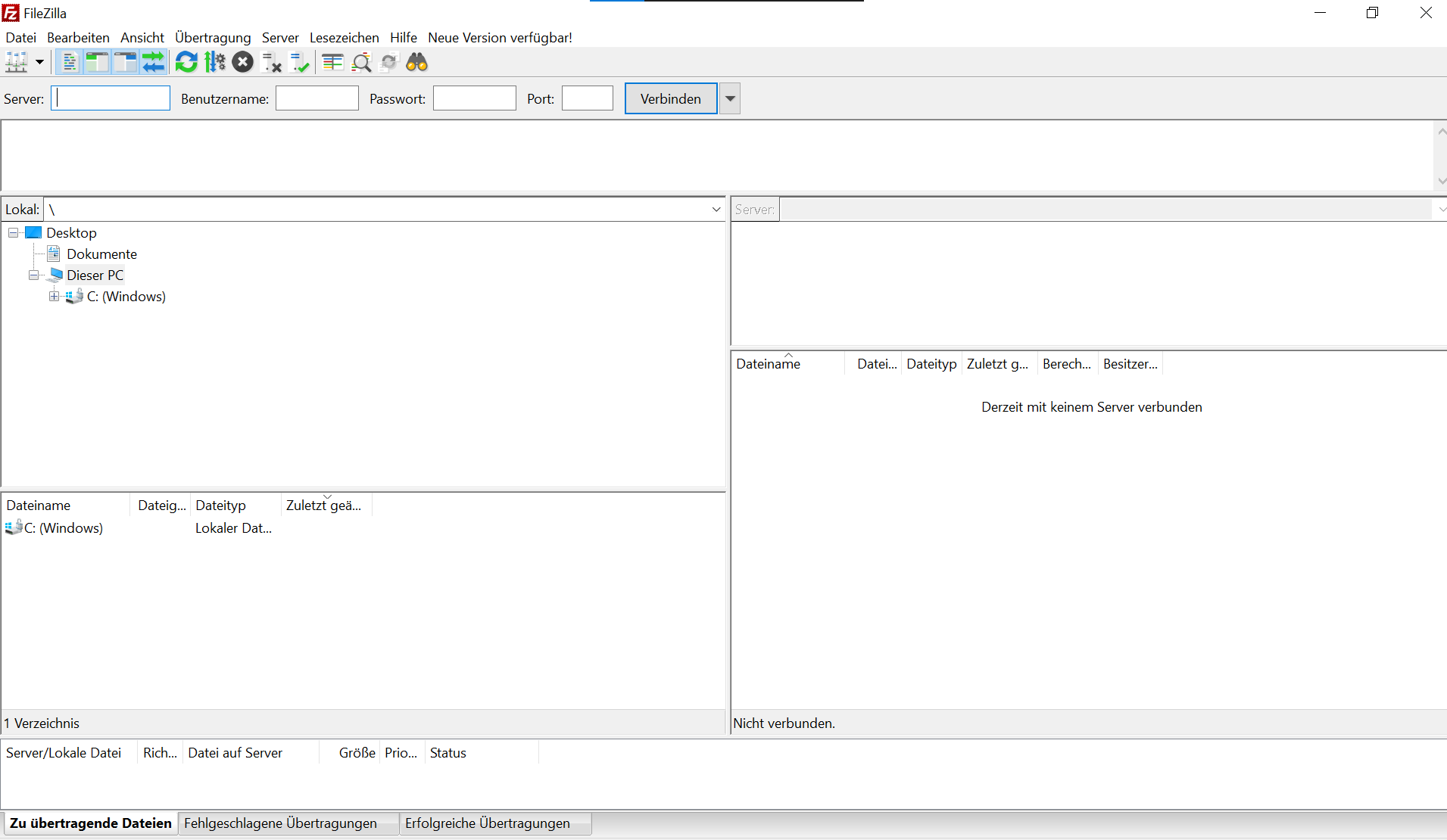
Task: Sort remote list by Dateityp column
Action: [931, 364]
